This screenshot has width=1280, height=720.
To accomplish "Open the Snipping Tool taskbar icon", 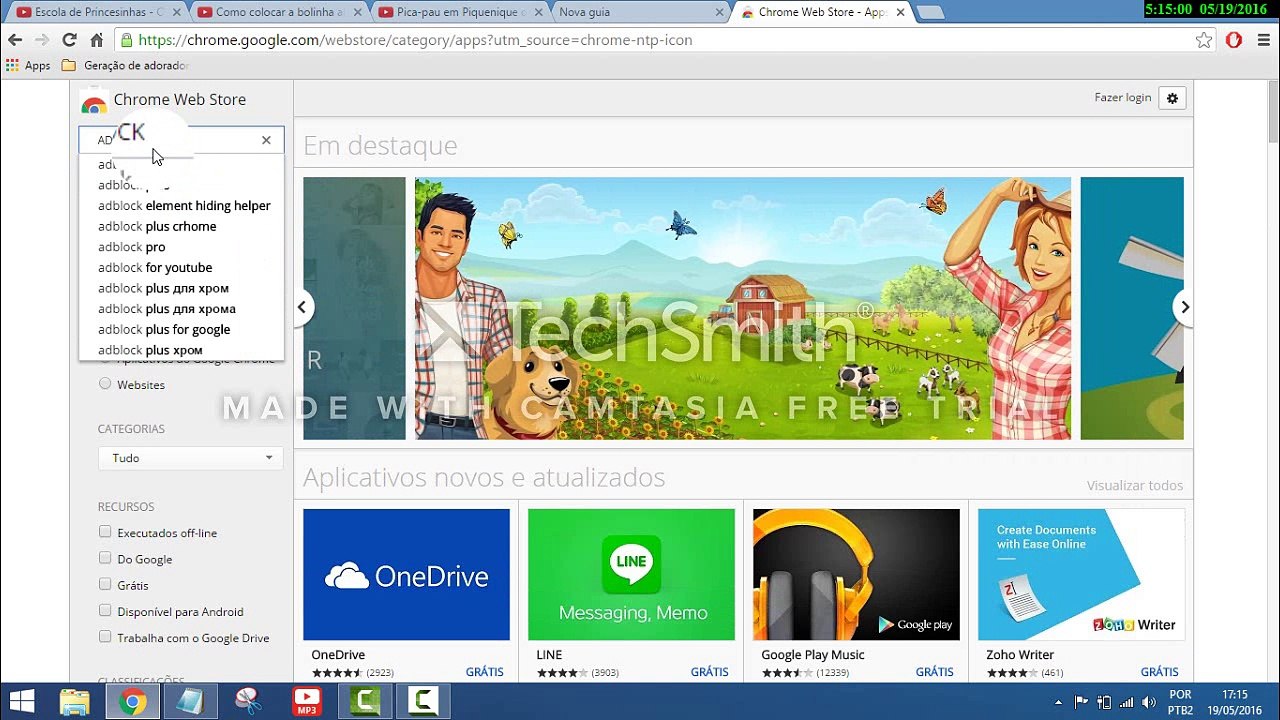I will [x=247, y=701].
